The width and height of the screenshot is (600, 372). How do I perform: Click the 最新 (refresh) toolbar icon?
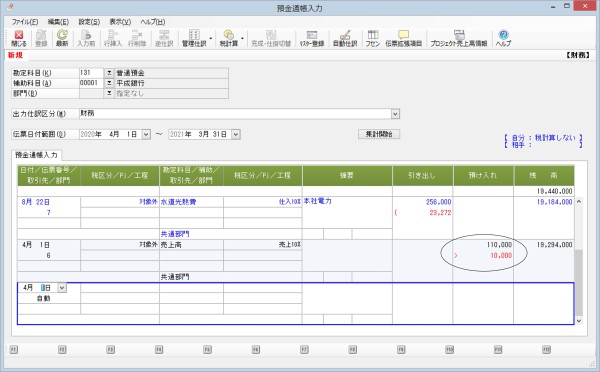[x=62, y=38]
